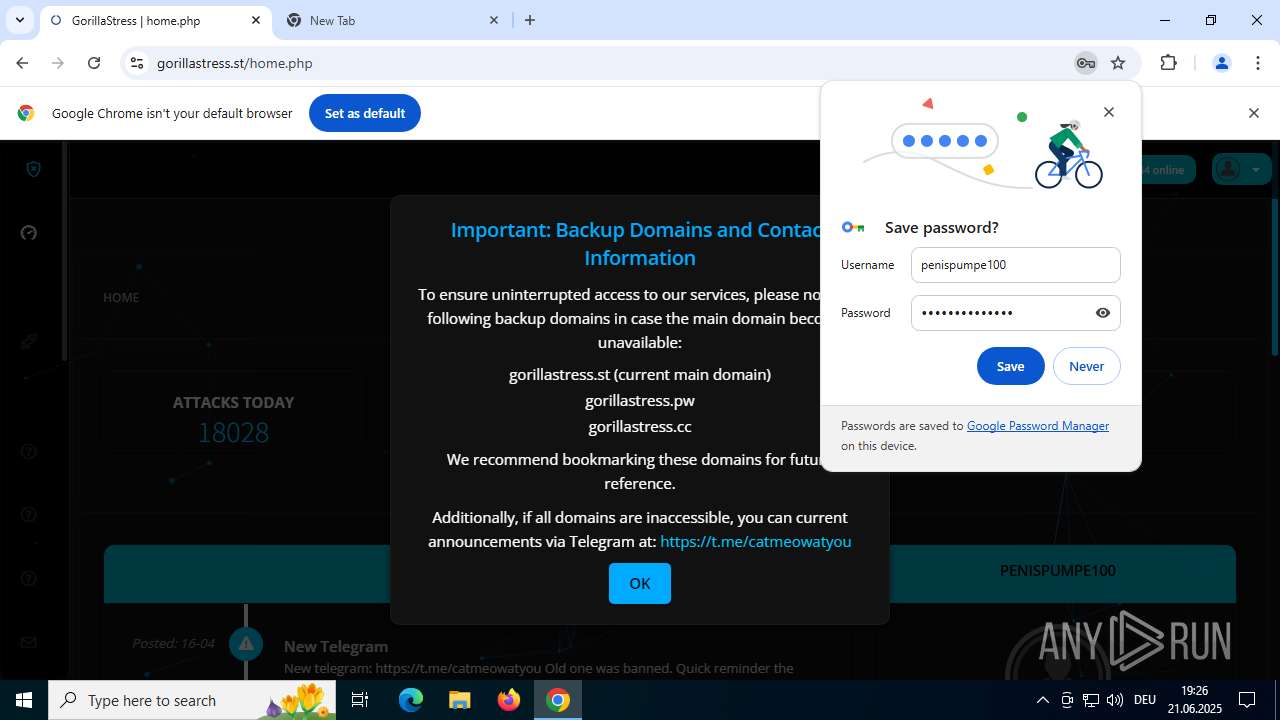Open the volume control in tray
The width and height of the screenshot is (1280, 720).
[x=1115, y=700]
